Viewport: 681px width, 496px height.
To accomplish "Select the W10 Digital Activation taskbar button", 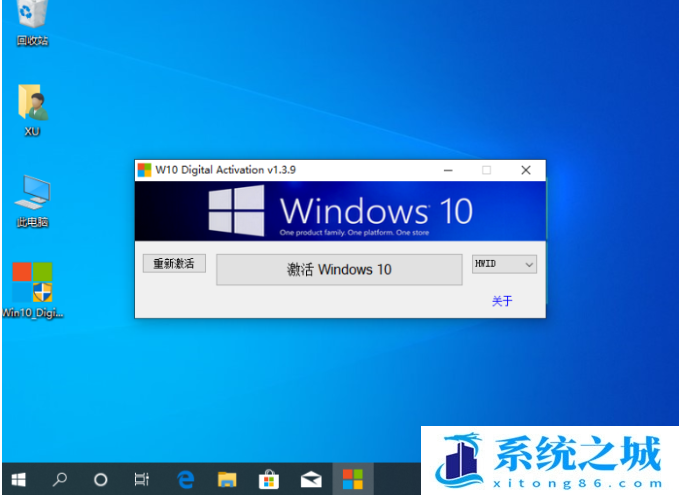I will point(353,479).
